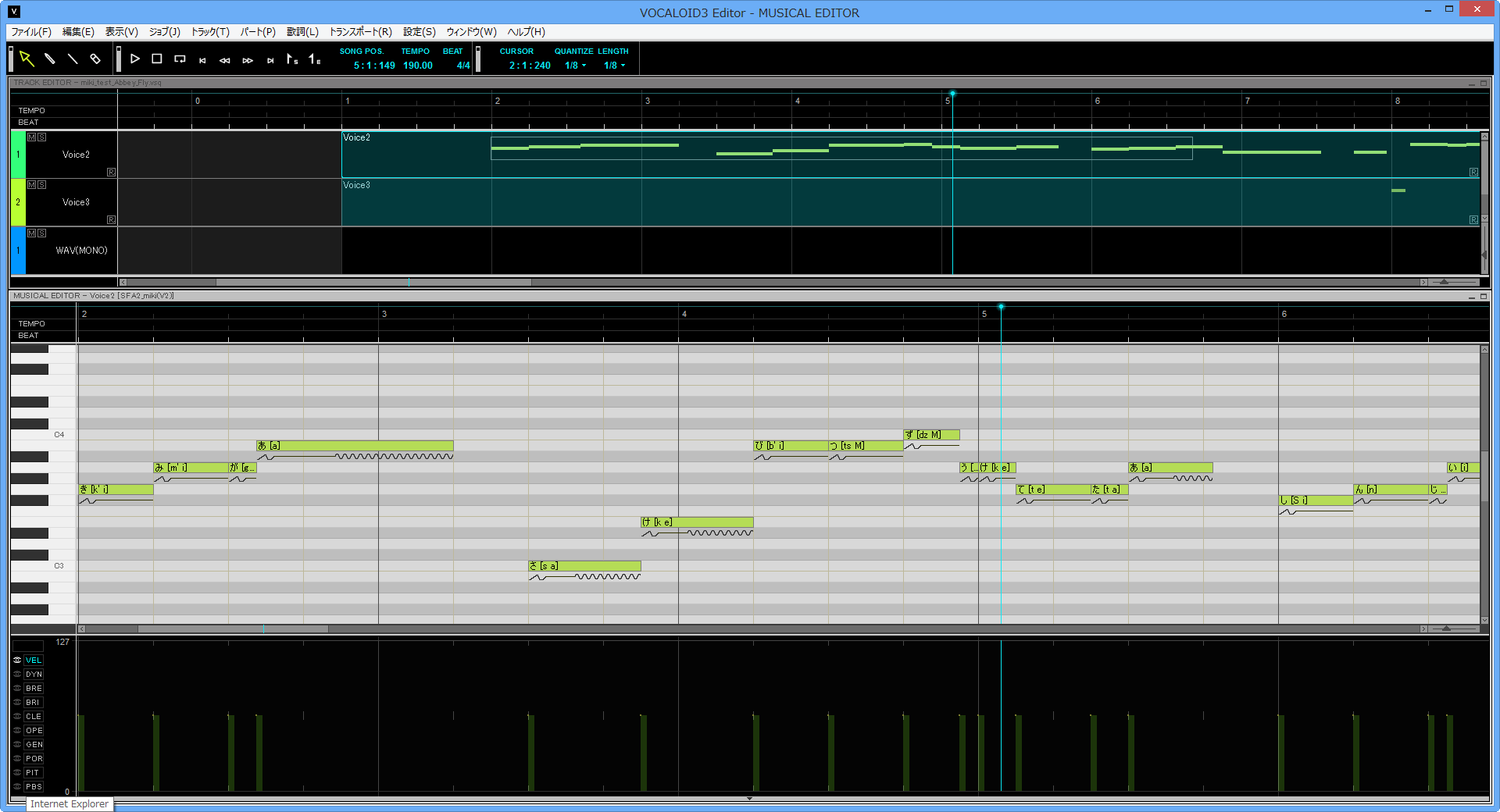
Task: Select the BRE control parameter
Action: pyautogui.click(x=34, y=689)
